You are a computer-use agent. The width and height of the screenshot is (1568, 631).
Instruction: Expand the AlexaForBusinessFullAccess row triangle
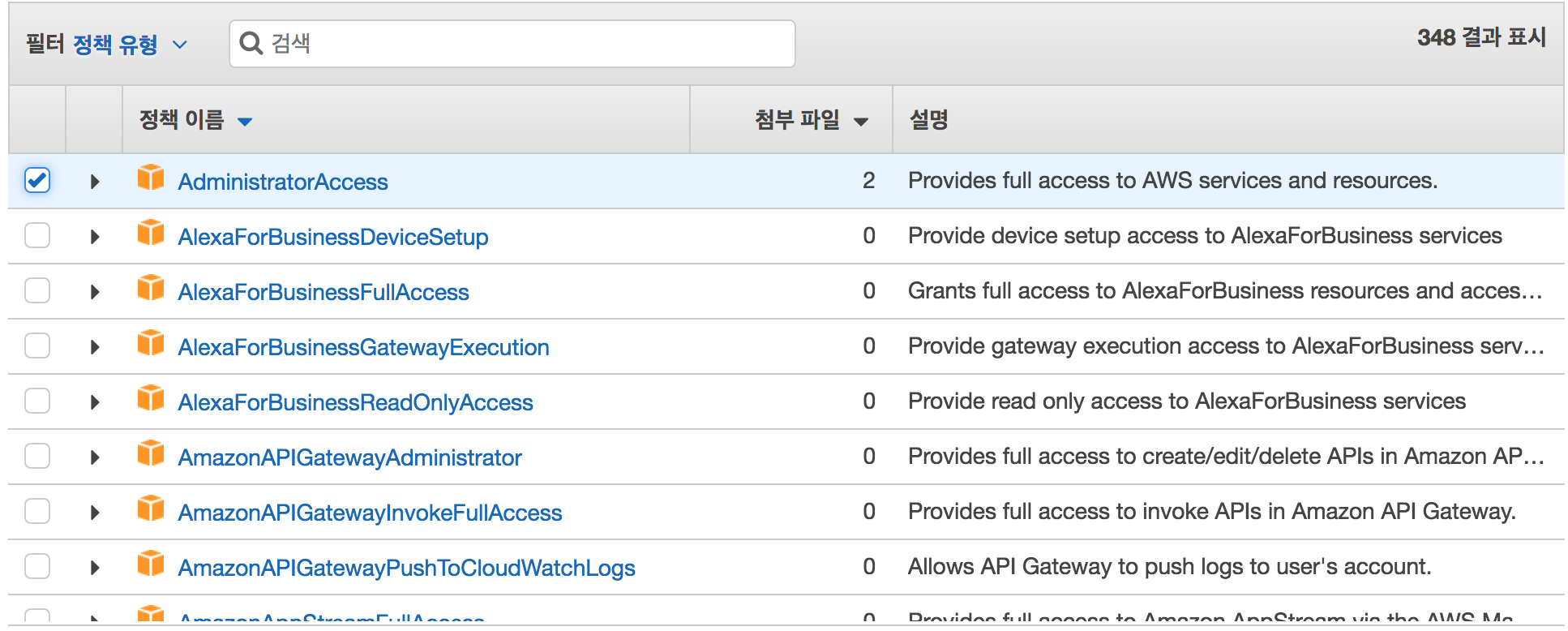(x=95, y=292)
